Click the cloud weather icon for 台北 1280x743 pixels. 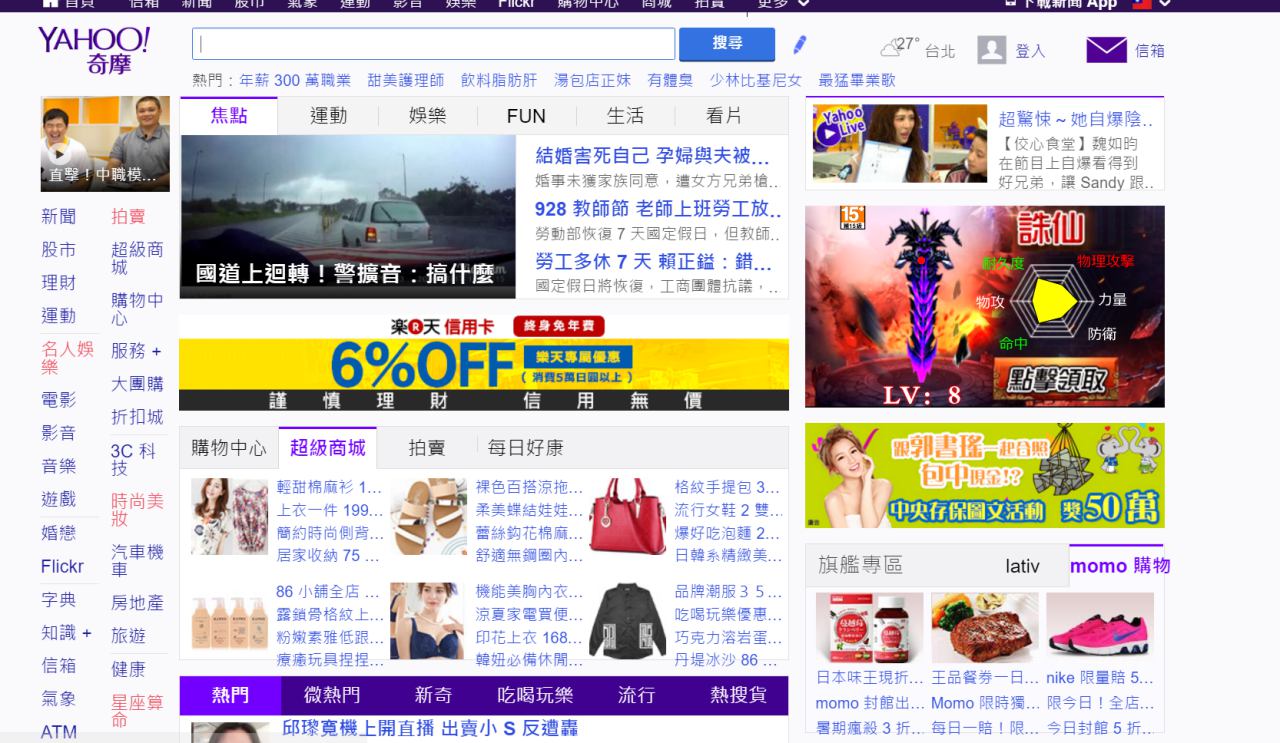(891, 48)
